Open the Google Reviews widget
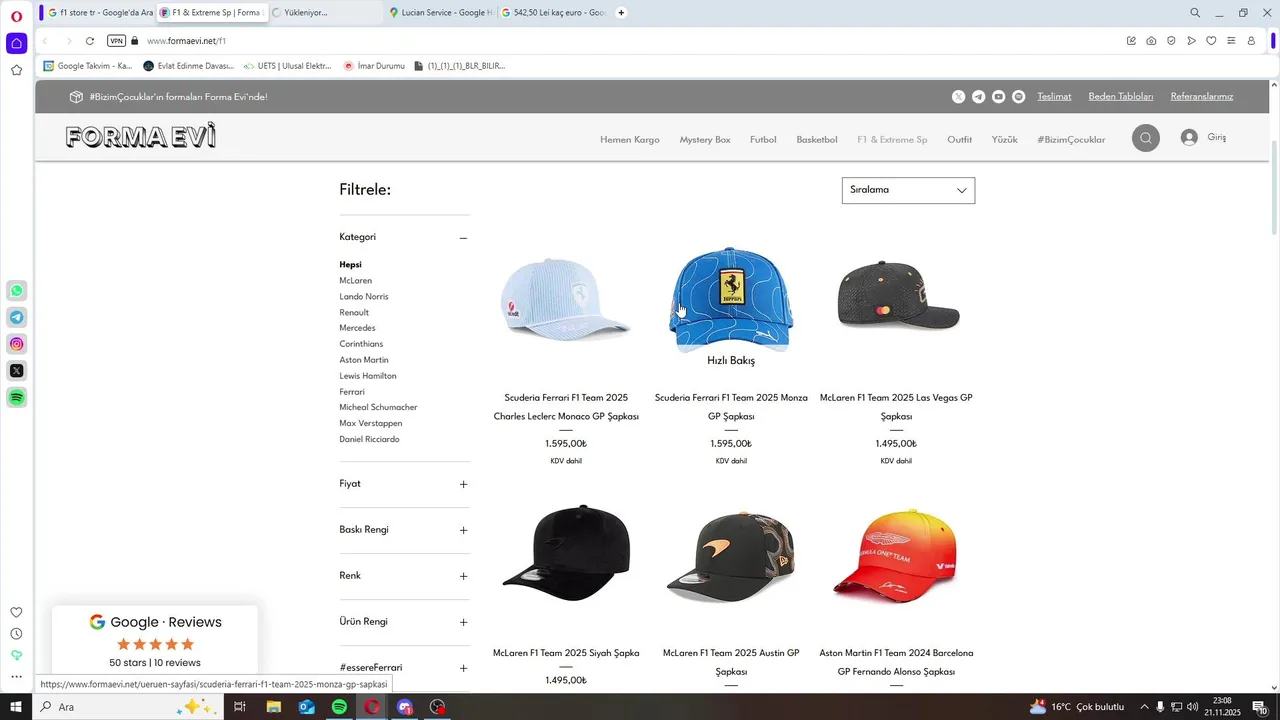 (x=155, y=641)
